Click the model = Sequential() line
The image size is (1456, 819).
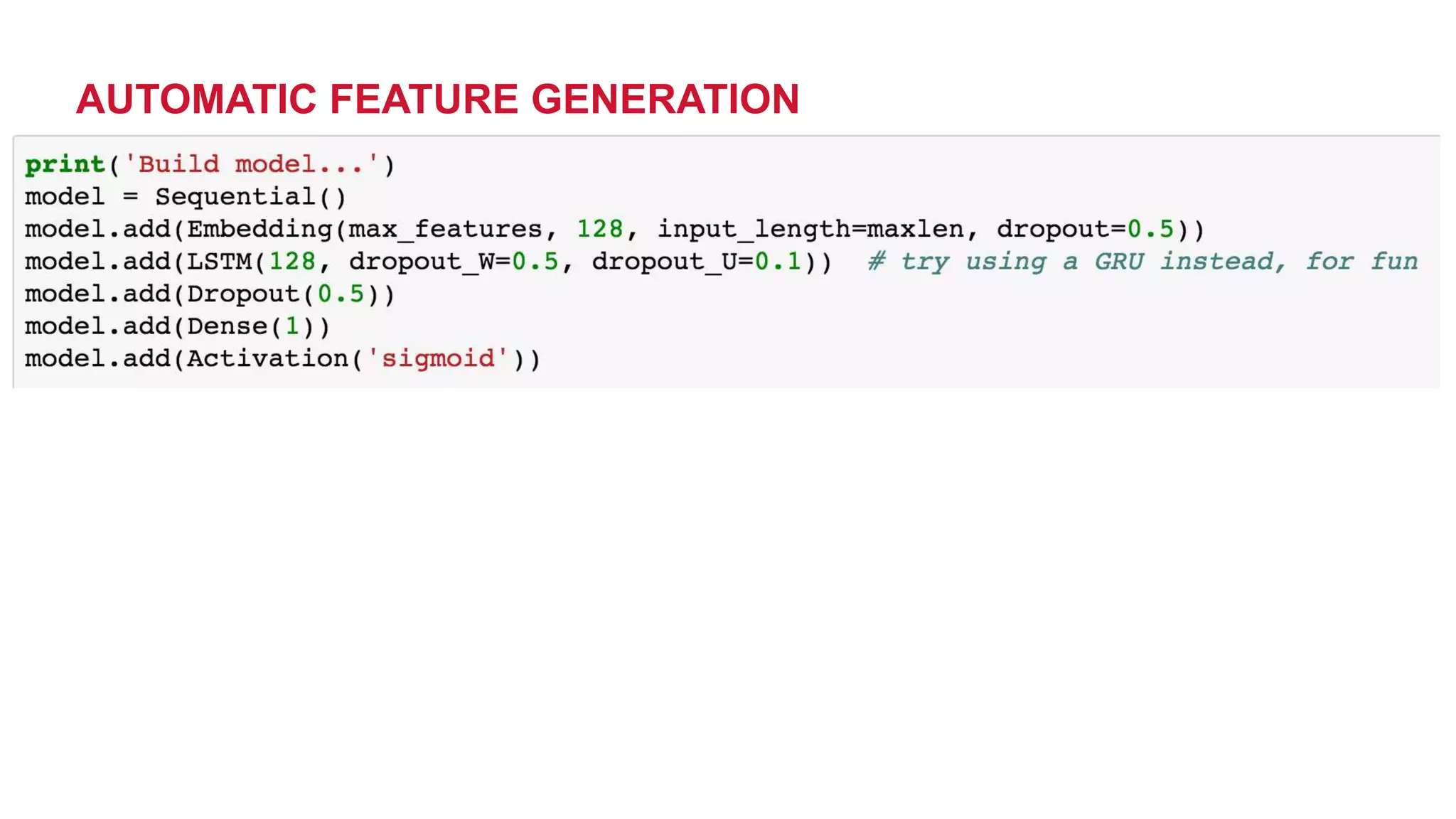(186, 197)
